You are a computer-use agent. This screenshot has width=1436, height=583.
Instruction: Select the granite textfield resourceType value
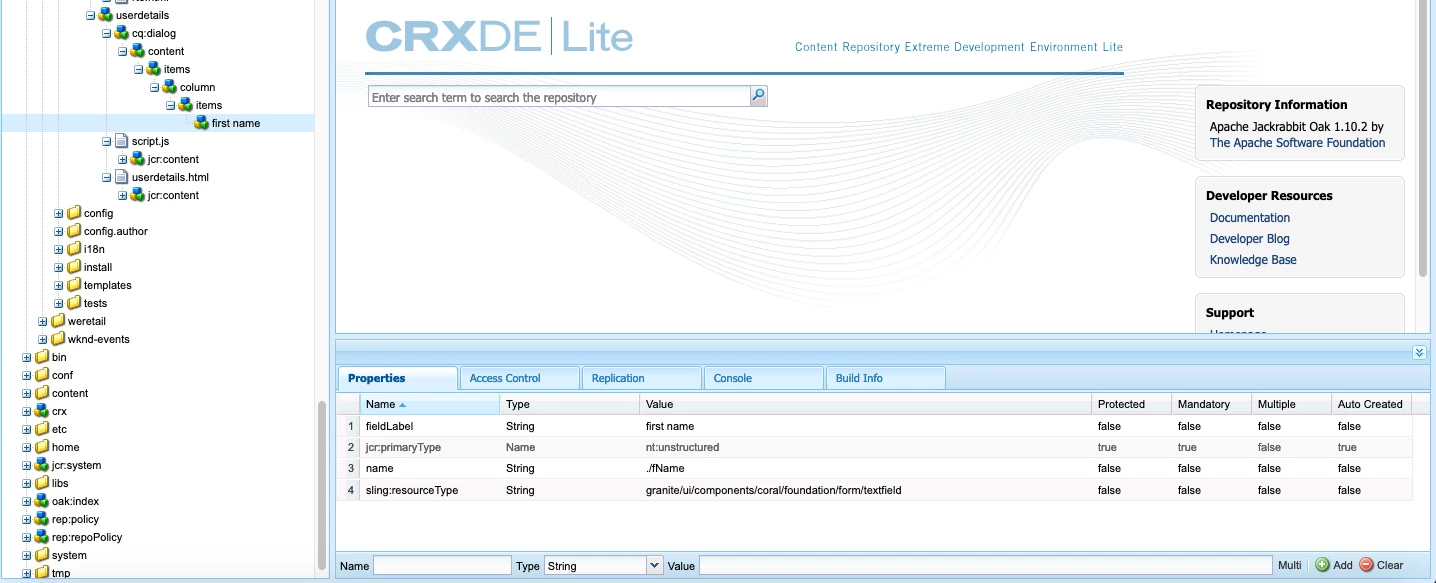point(774,490)
